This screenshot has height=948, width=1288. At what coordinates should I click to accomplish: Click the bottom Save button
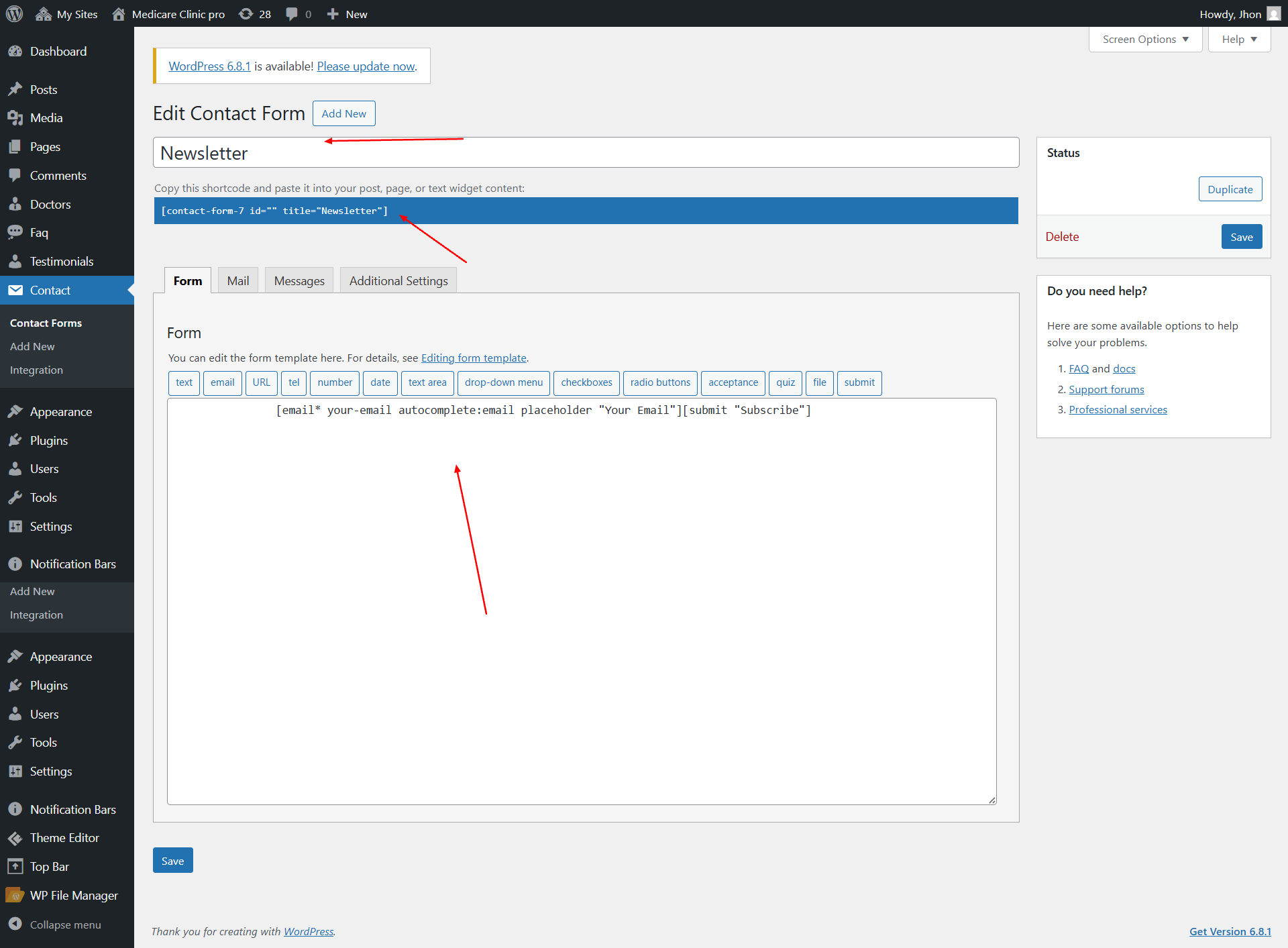(x=172, y=861)
